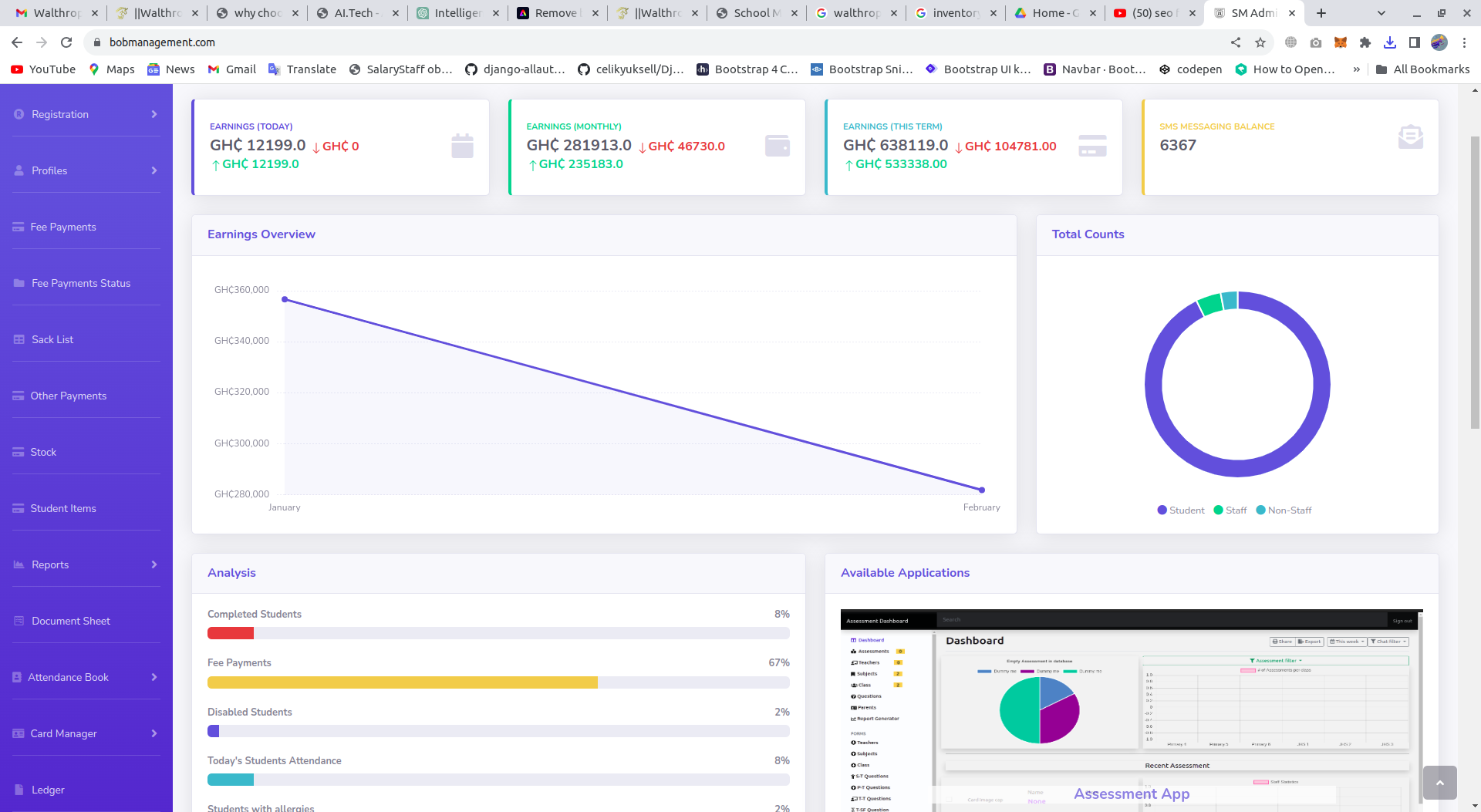Viewport: 1481px width, 812px height.
Task: Reload the page using the refresh icon
Action: tap(66, 42)
